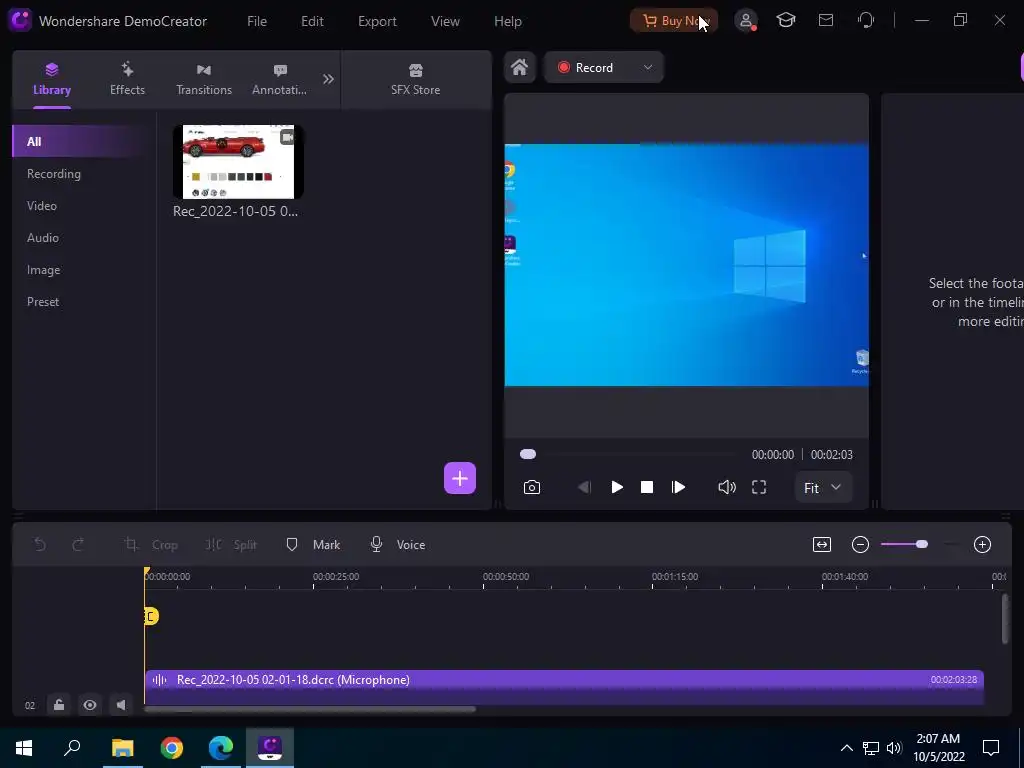
Task: Switch to the Transitions tab
Action: [x=204, y=79]
